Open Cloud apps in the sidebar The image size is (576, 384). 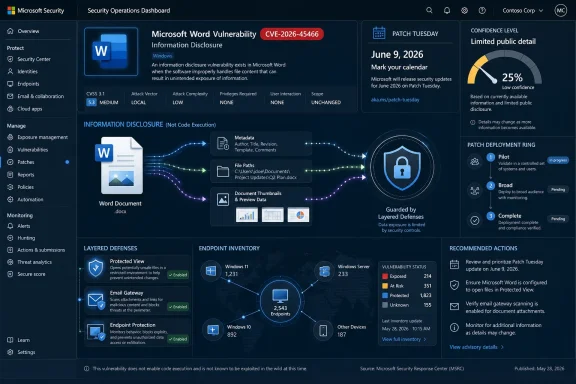25,109
